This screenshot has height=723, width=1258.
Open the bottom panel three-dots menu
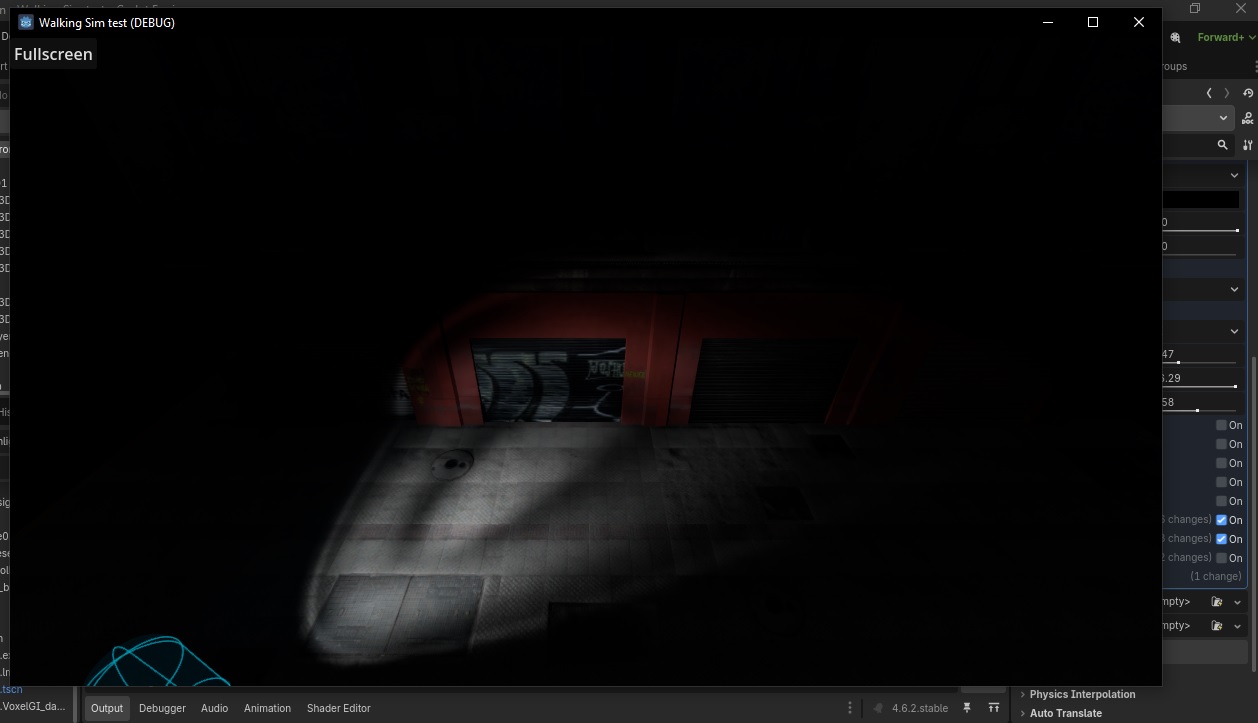pos(850,708)
